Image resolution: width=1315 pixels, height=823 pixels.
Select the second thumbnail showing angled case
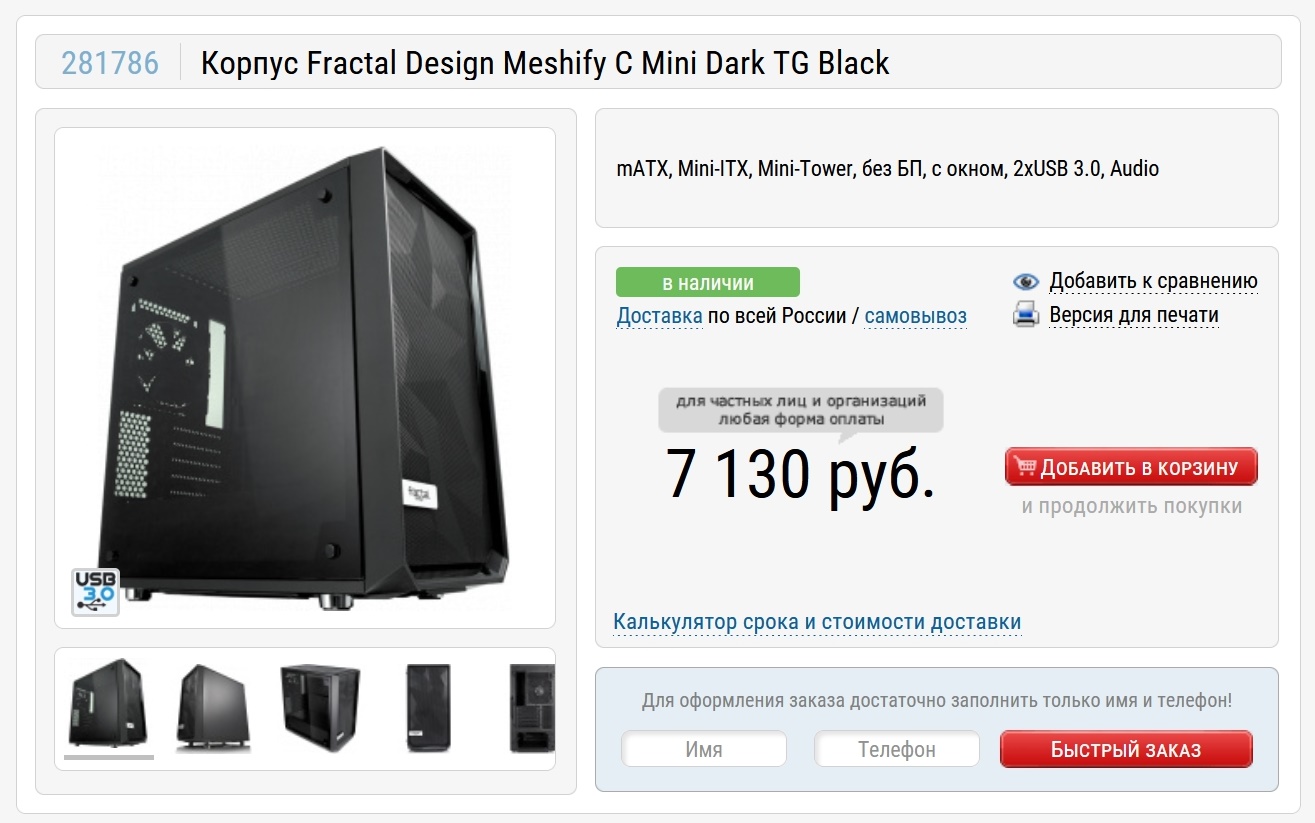point(214,706)
